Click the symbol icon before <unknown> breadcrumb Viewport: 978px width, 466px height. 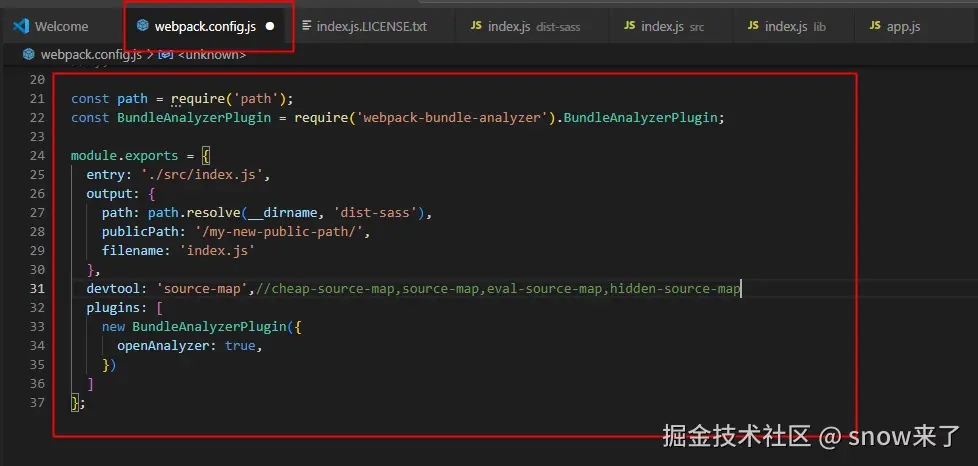coord(166,55)
